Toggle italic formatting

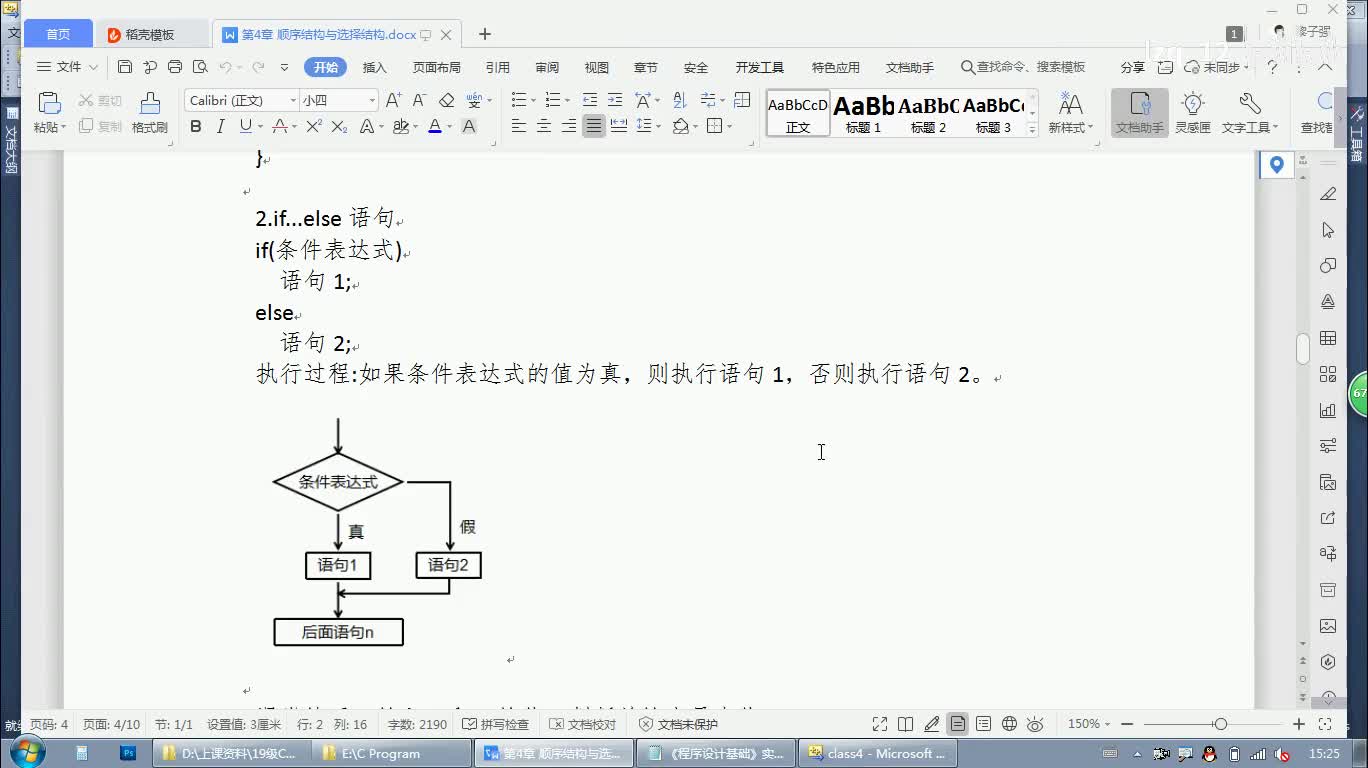coord(220,126)
